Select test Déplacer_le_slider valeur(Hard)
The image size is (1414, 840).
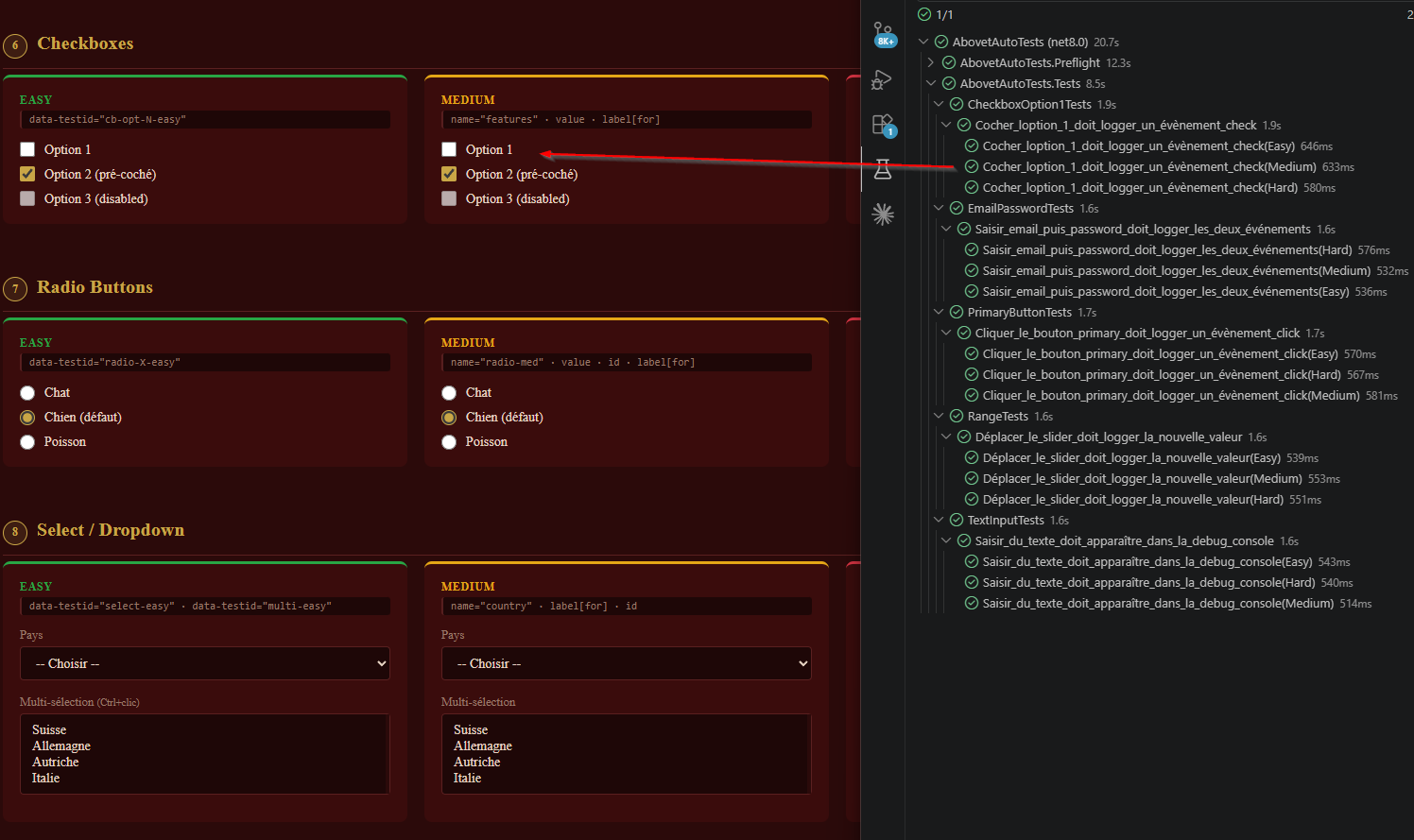point(1132,499)
